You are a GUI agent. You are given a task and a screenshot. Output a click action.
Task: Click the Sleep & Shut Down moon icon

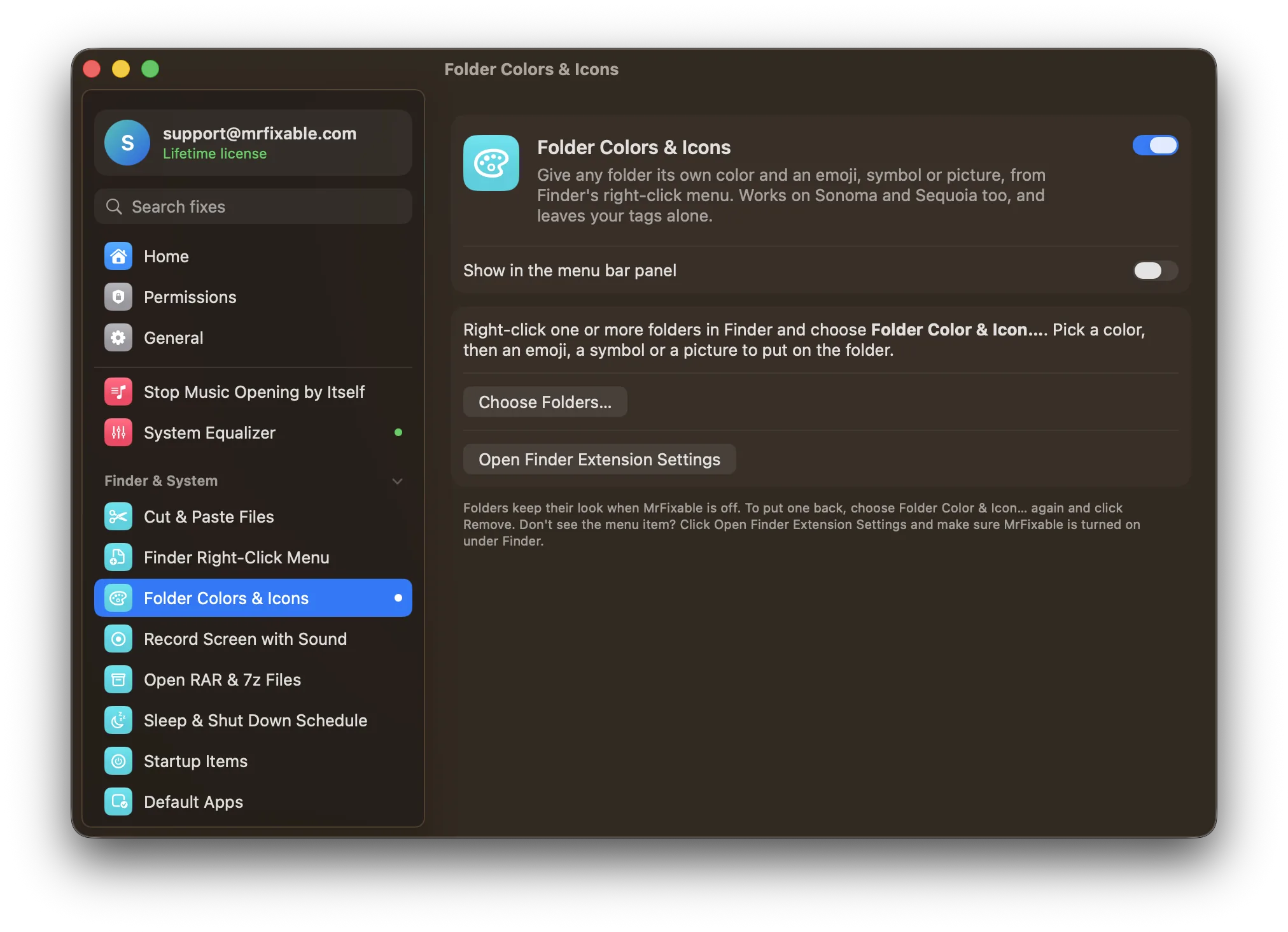118,721
